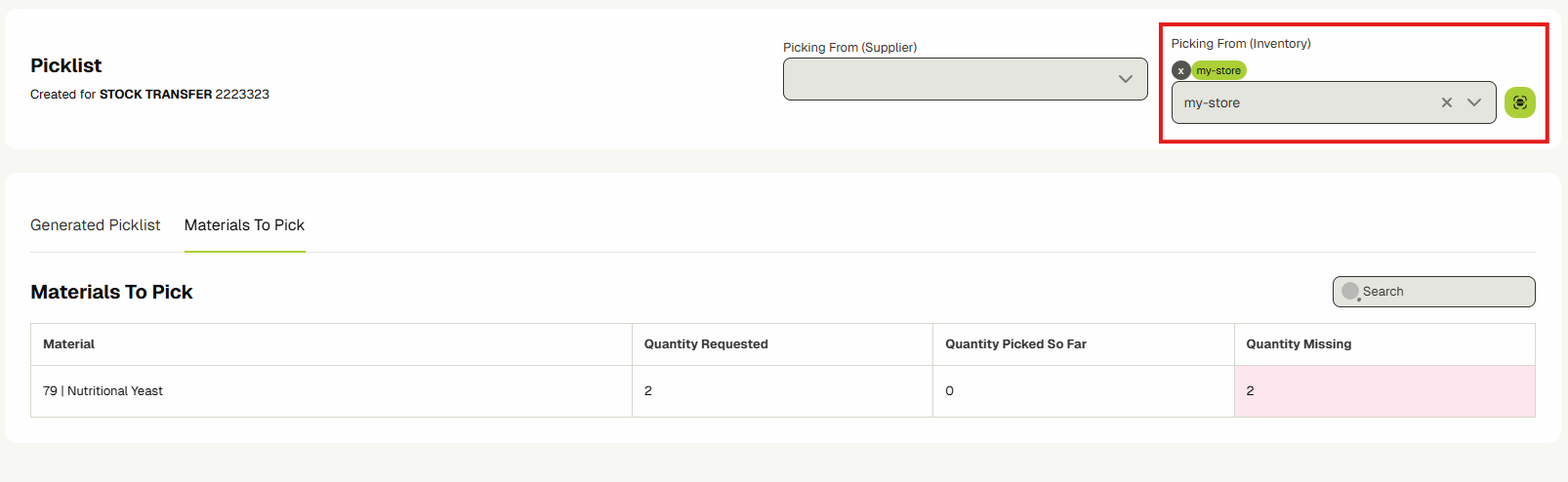Click the search magnifier icon
Viewport: 1568px width, 482px height.
pos(1350,292)
